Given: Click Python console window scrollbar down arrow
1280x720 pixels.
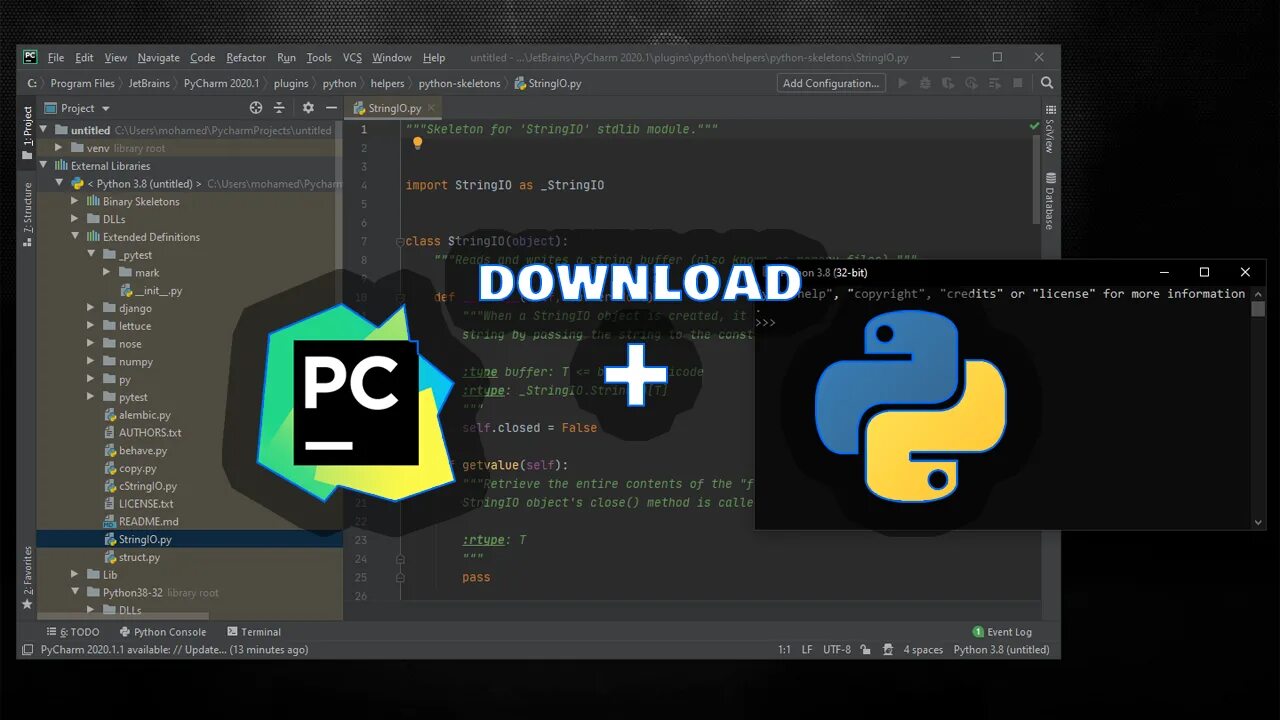Looking at the screenshot, I should tap(1259, 522).
